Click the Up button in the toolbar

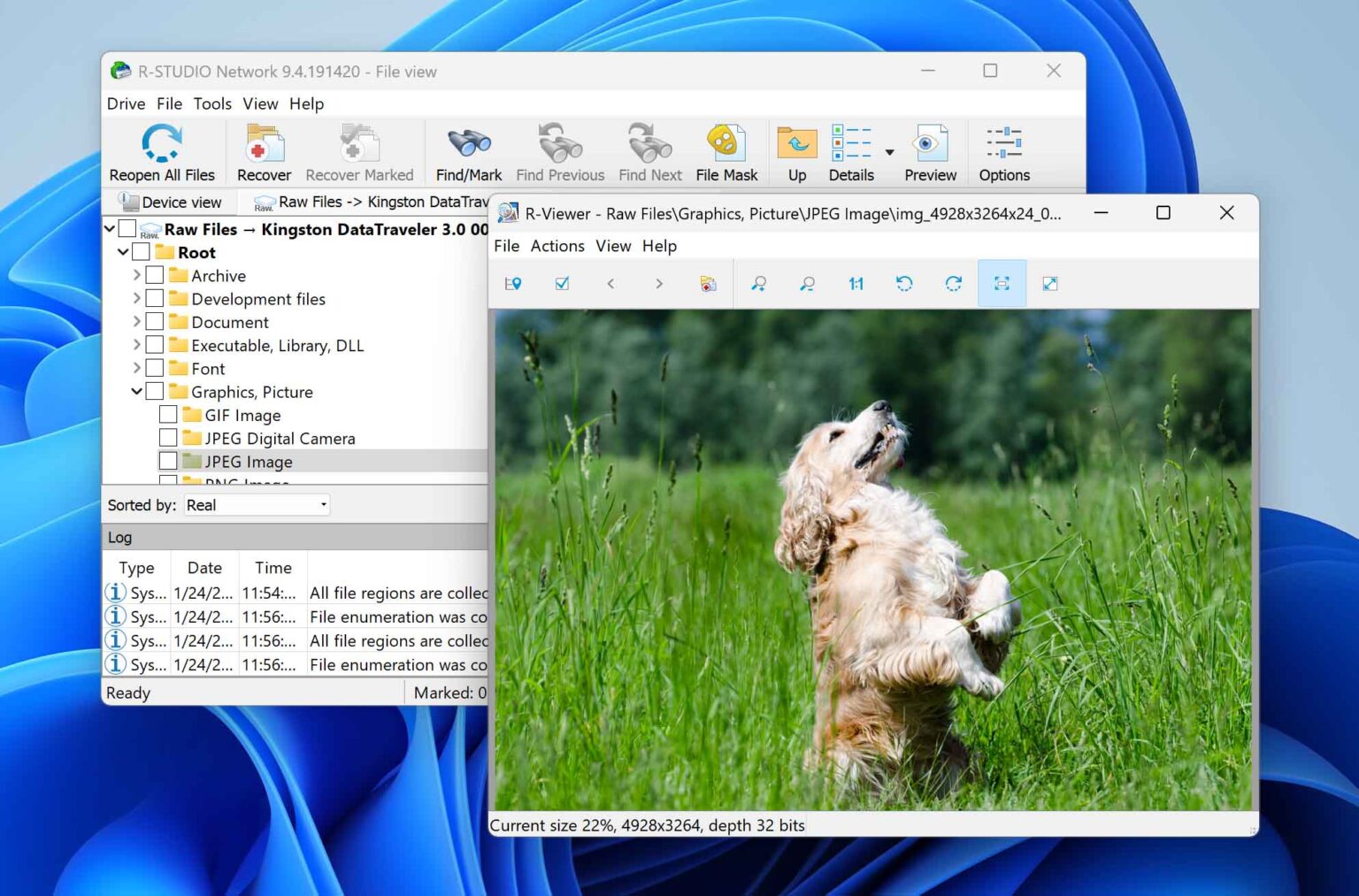tap(795, 146)
